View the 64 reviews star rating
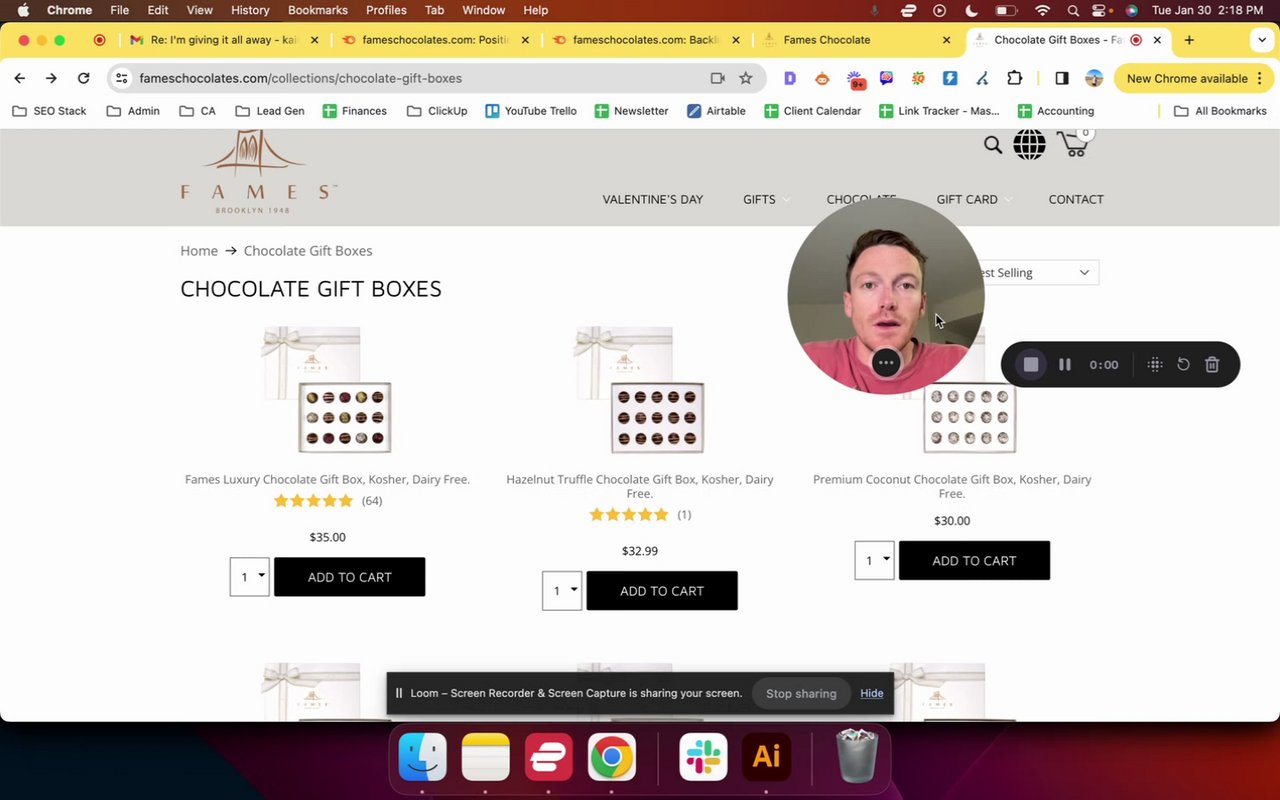Image resolution: width=1280 pixels, height=800 pixels. click(x=328, y=500)
